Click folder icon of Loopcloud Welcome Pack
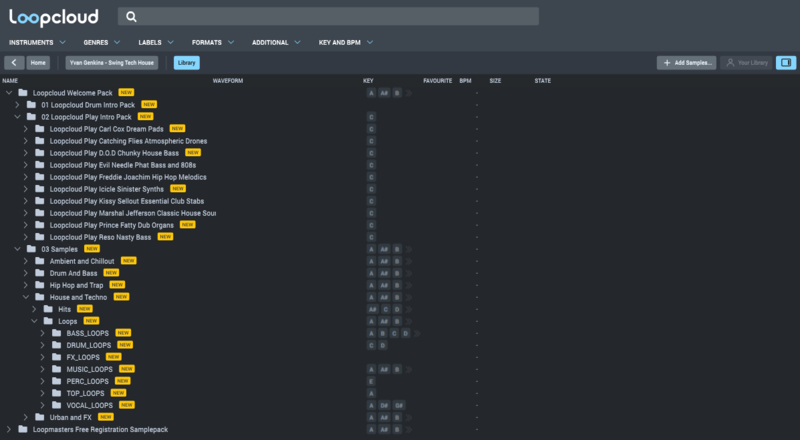This screenshot has width=800, height=440. pyautogui.click(x=23, y=93)
